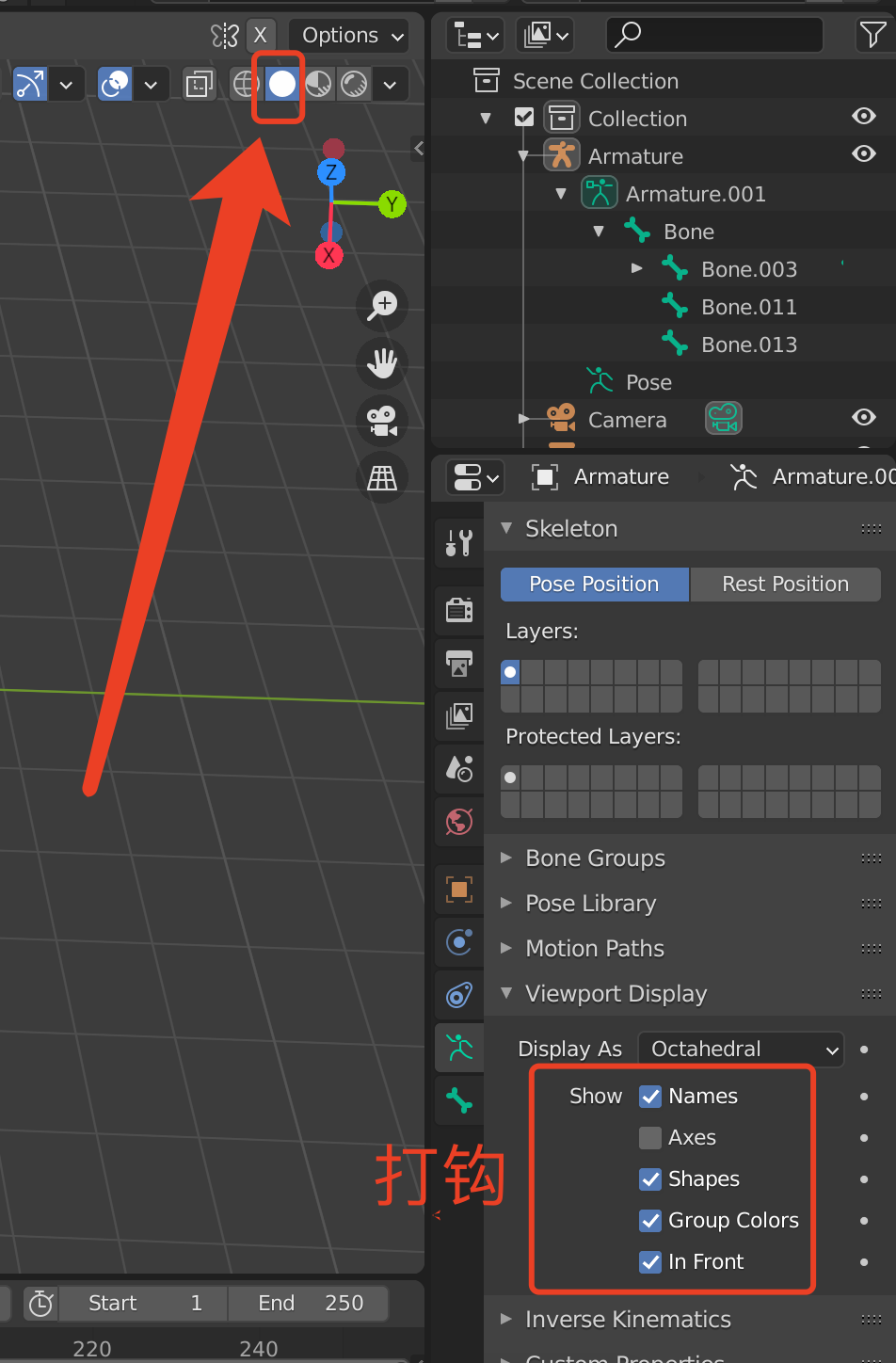The height and width of the screenshot is (1363, 896).
Task: Open the Display As dropdown showing Octahedral
Action: coord(740,1049)
